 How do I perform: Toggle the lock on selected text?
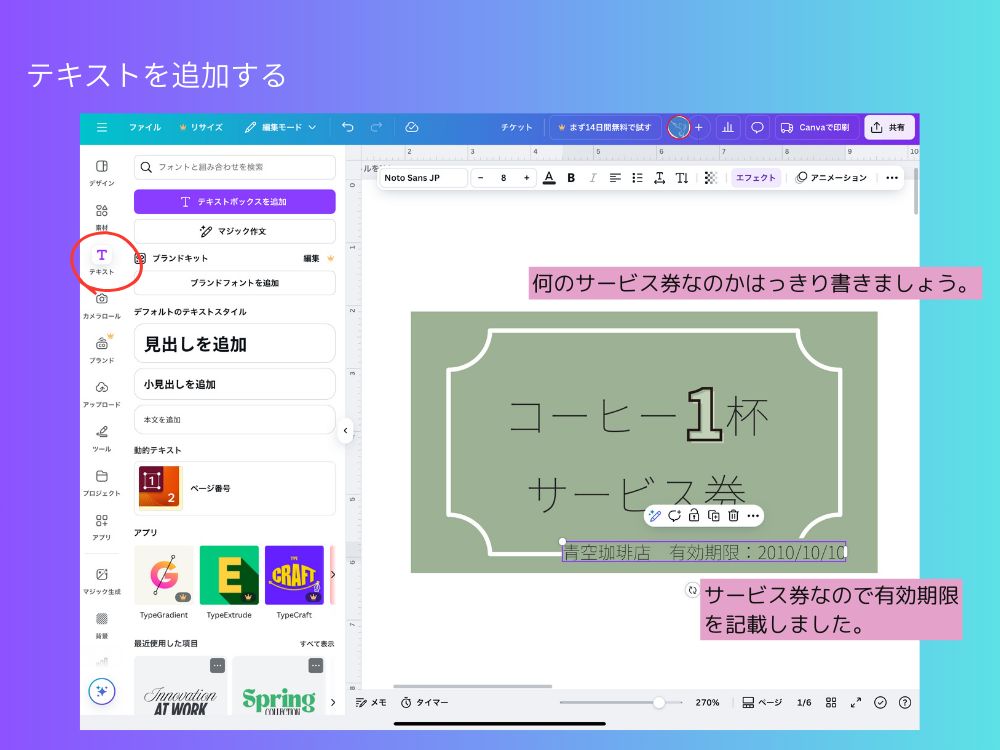[693, 516]
